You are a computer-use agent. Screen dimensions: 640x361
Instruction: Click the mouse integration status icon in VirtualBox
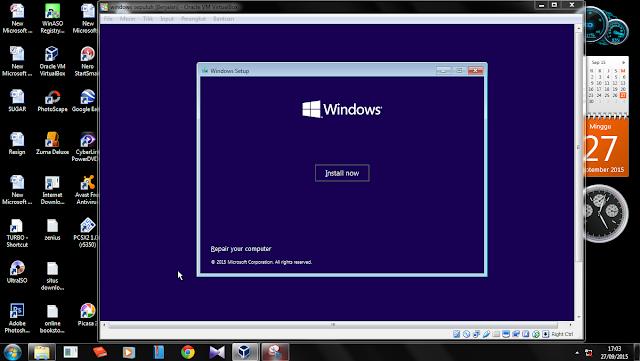(536, 334)
